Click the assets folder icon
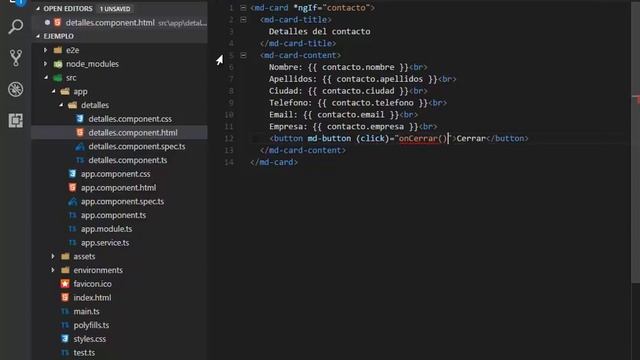The width and height of the screenshot is (640, 360). click(x=65, y=256)
